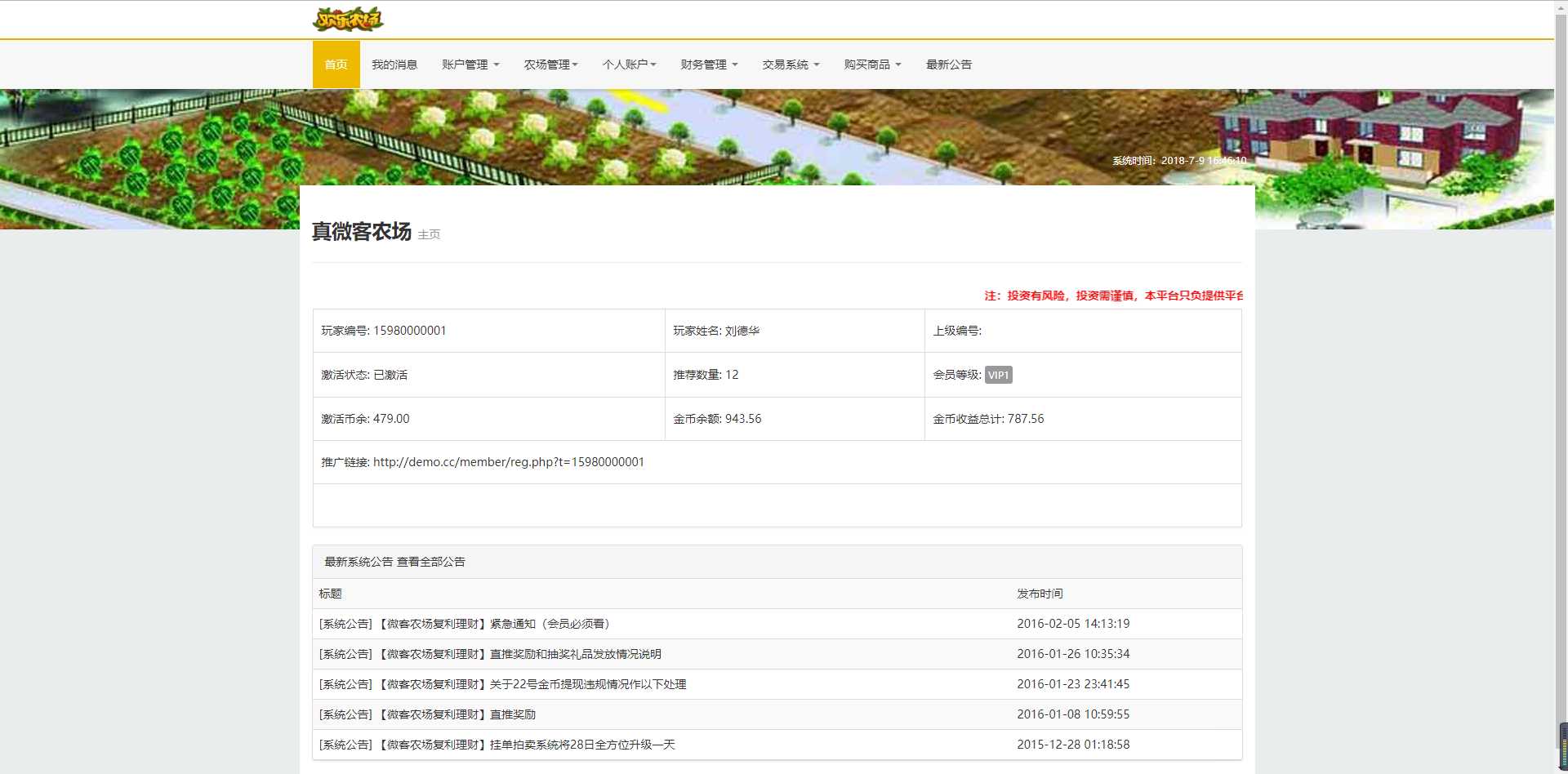Click the red investment risk notice text
The image size is (1568, 774).
(x=1114, y=296)
